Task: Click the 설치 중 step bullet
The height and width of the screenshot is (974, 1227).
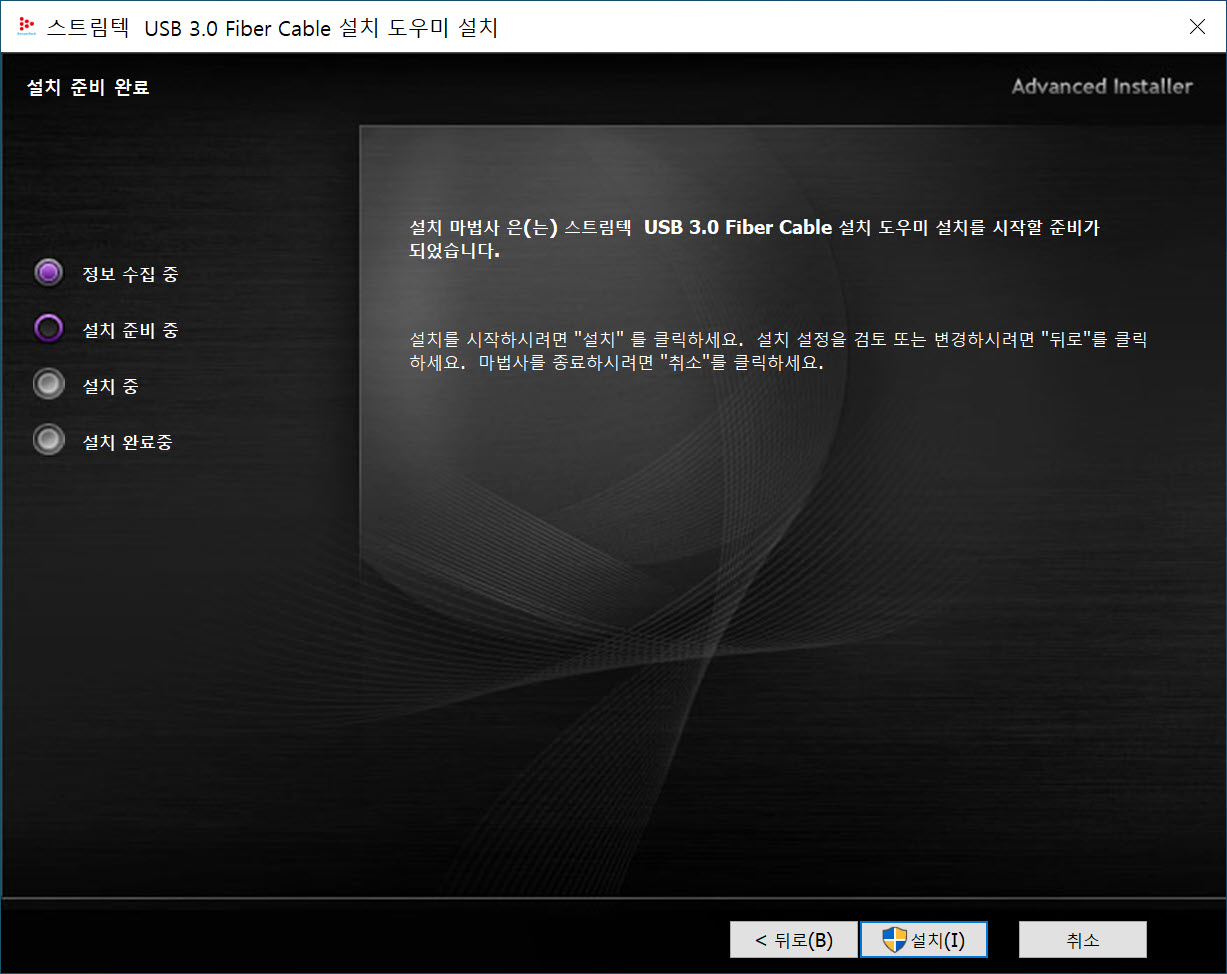Action: 48,385
